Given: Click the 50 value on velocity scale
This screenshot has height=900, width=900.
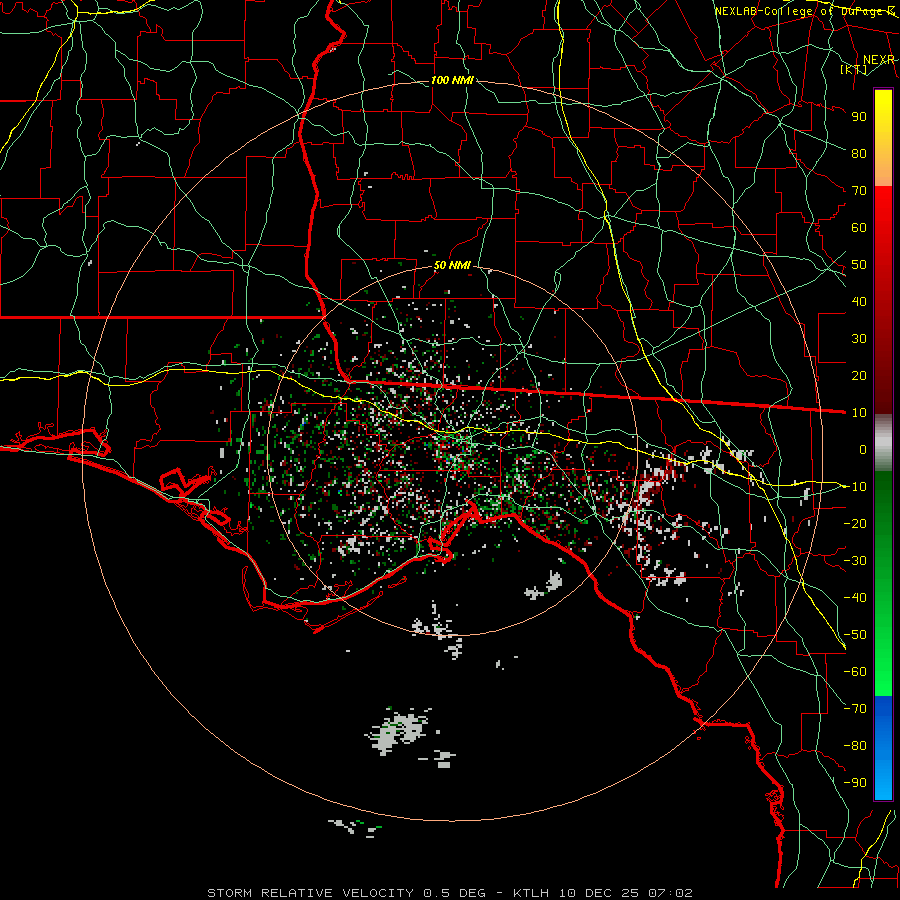Looking at the screenshot, I should pyautogui.click(x=859, y=265).
